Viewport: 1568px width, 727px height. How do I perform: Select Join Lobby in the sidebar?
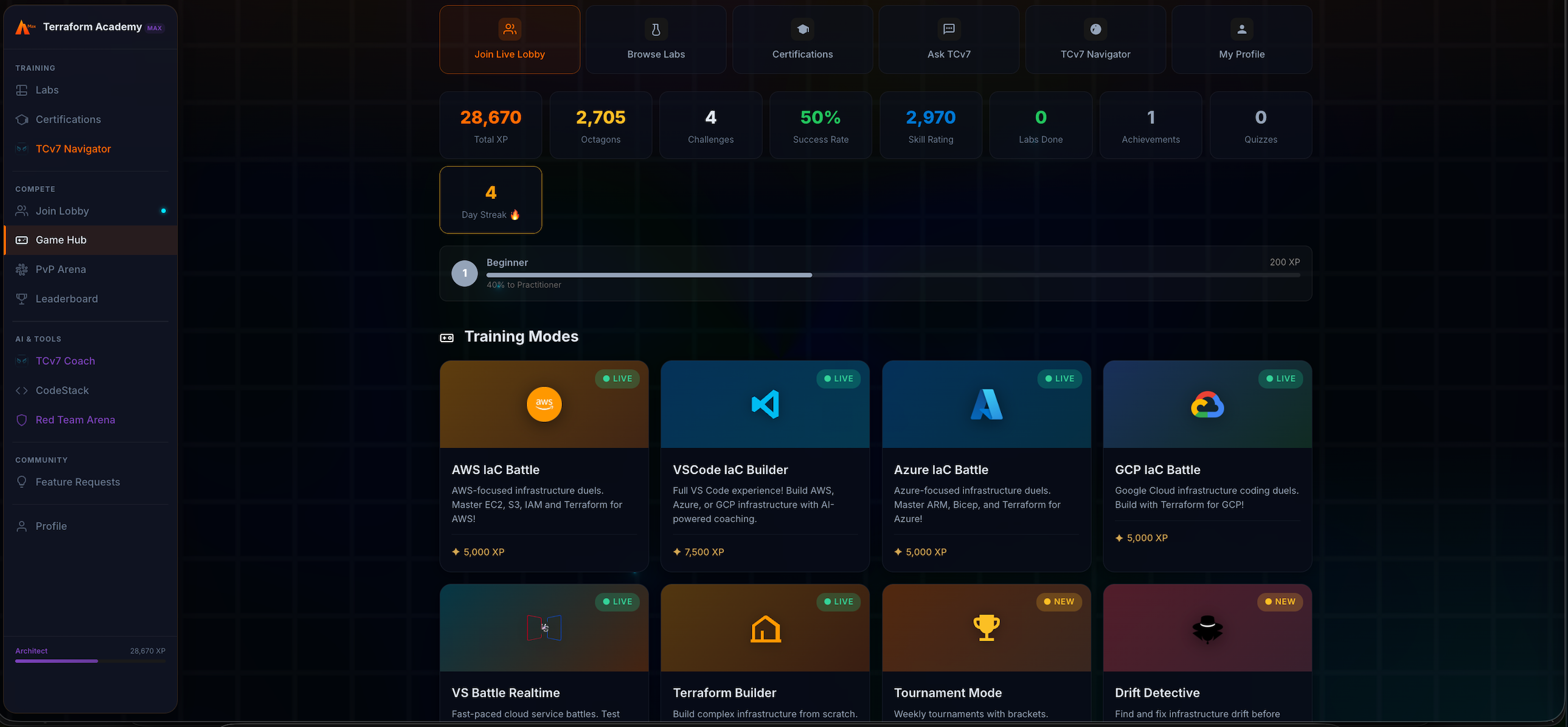pos(90,210)
